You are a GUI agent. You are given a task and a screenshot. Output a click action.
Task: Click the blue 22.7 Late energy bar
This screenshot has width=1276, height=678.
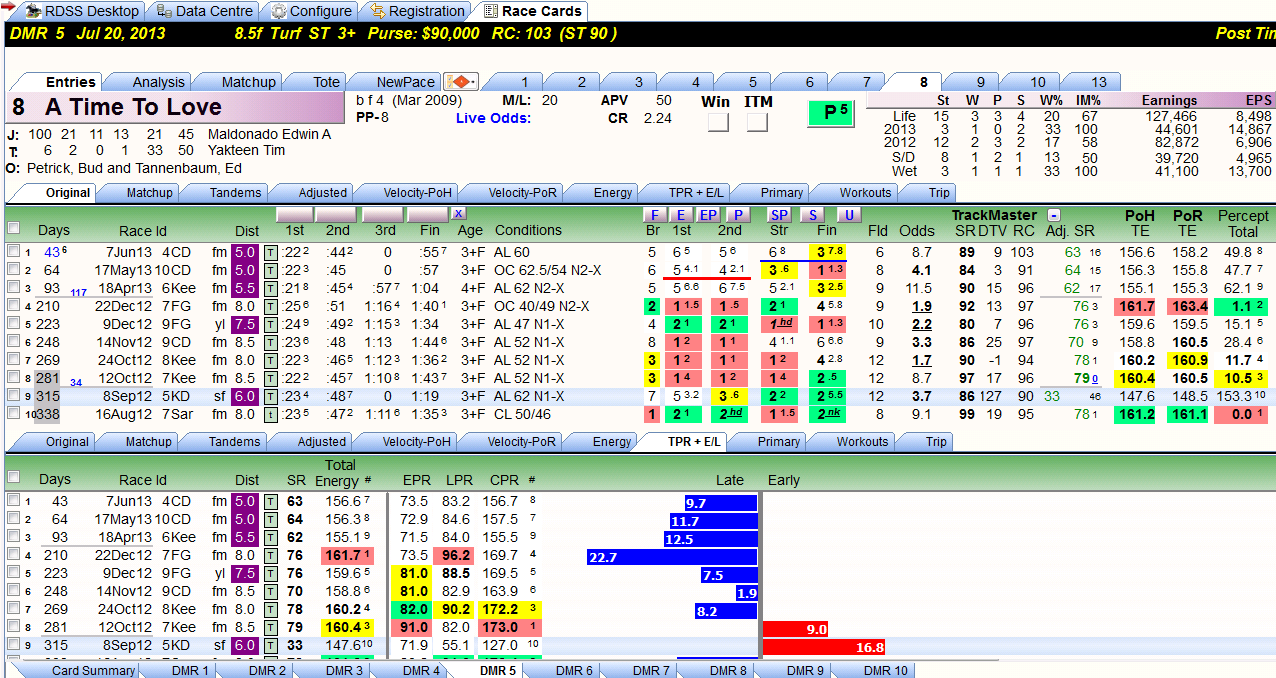(x=672, y=557)
